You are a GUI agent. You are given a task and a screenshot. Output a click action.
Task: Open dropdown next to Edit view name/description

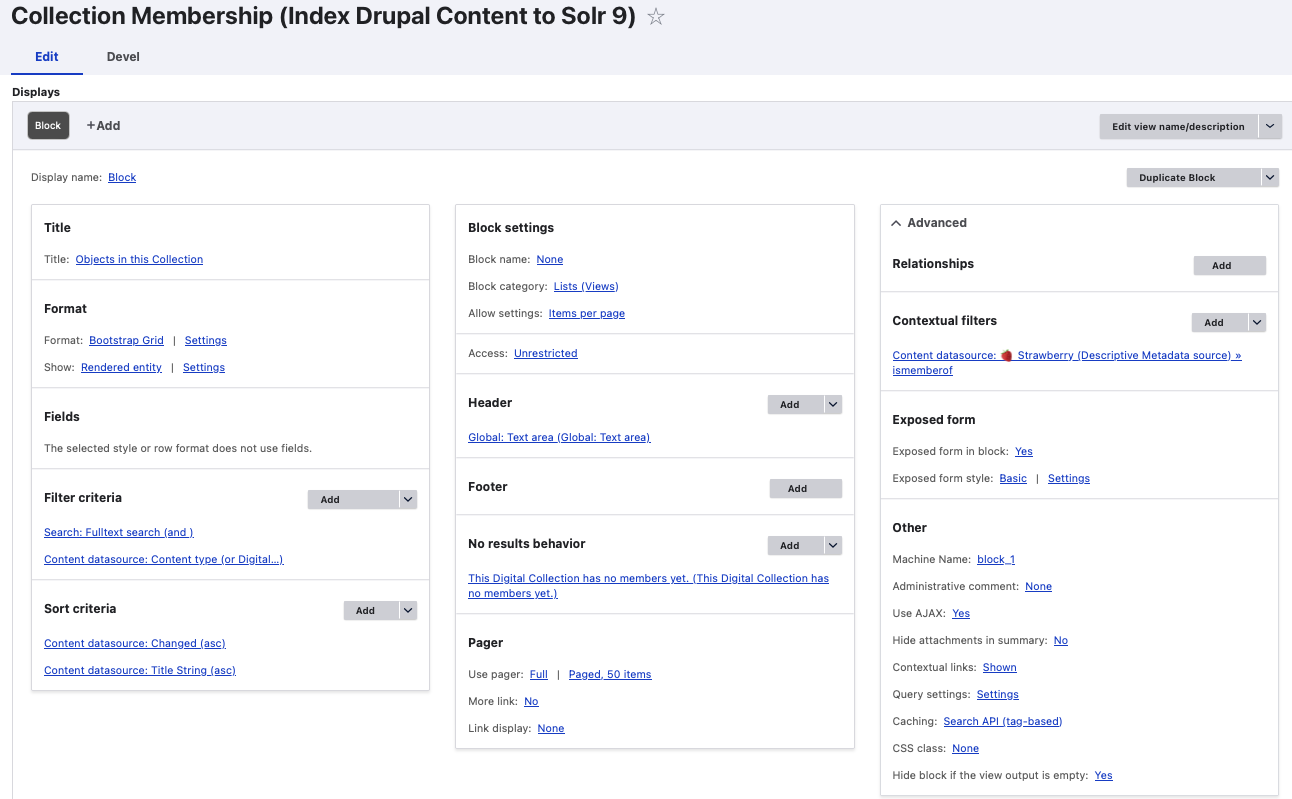pyautogui.click(x=1269, y=126)
